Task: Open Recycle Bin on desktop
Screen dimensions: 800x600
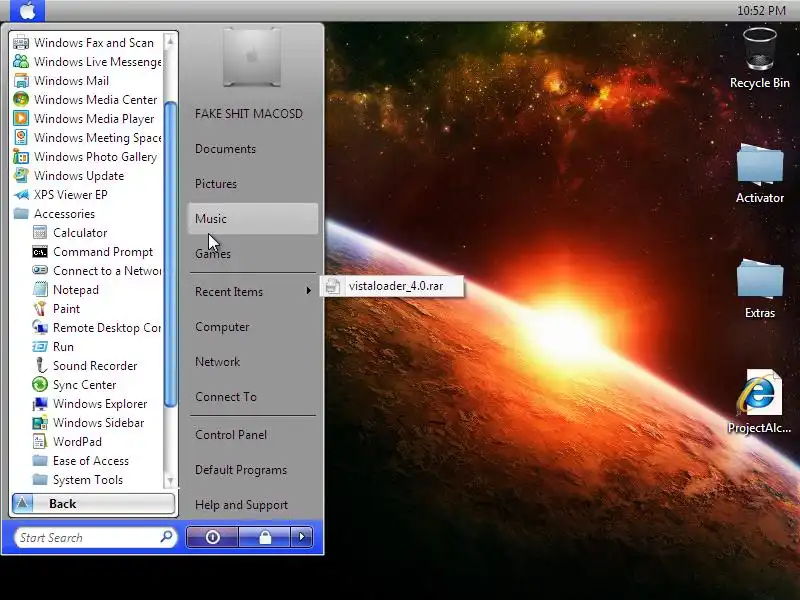Action: click(x=760, y=58)
